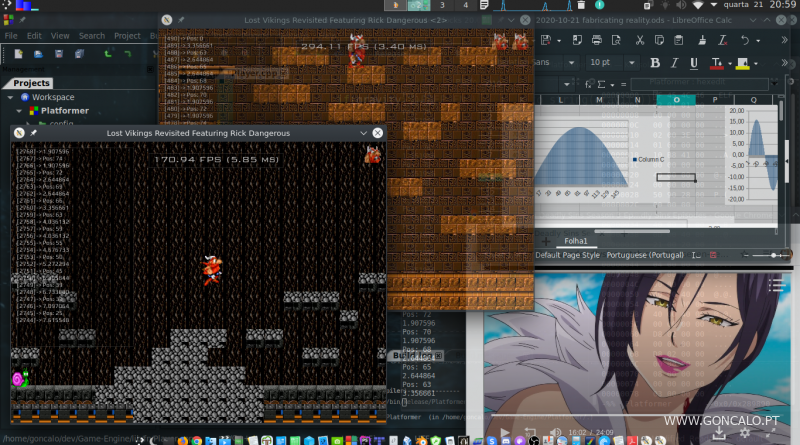Apply red font color in Calc
The width and height of the screenshot is (800, 445).
click(x=716, y=63)
